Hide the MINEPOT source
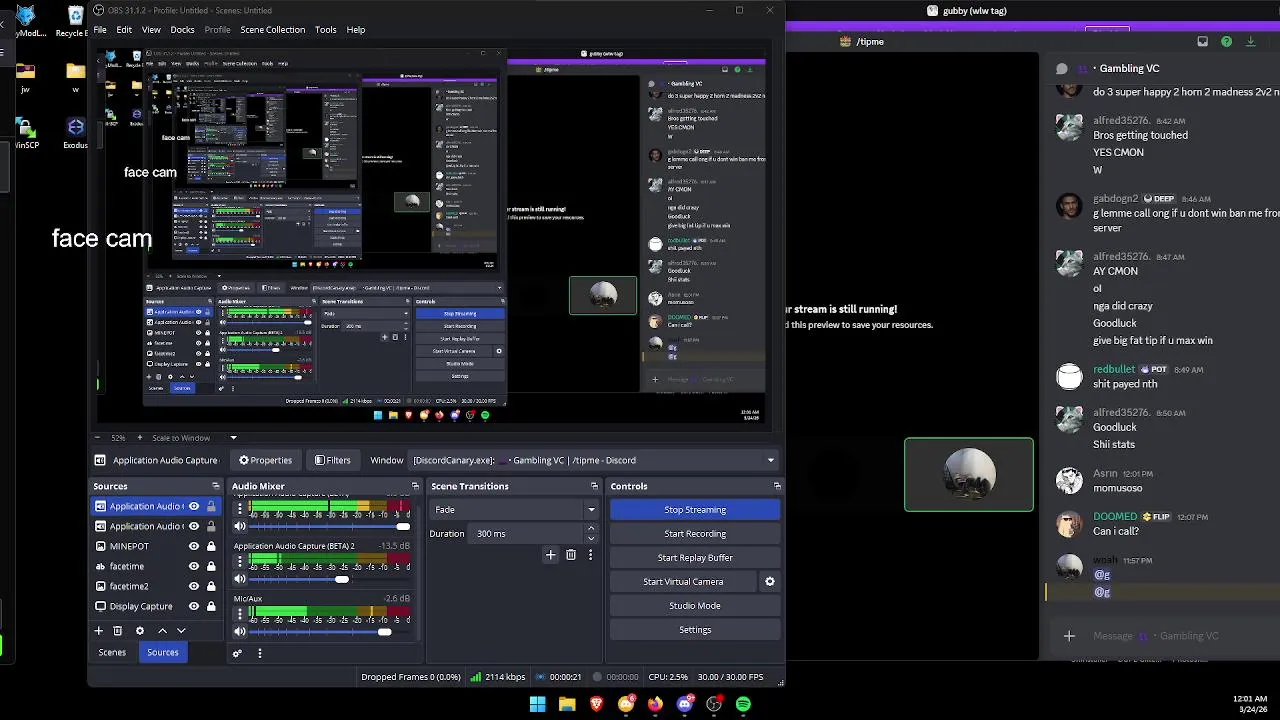Screen dimensions: 1280x720 [194, 546]
